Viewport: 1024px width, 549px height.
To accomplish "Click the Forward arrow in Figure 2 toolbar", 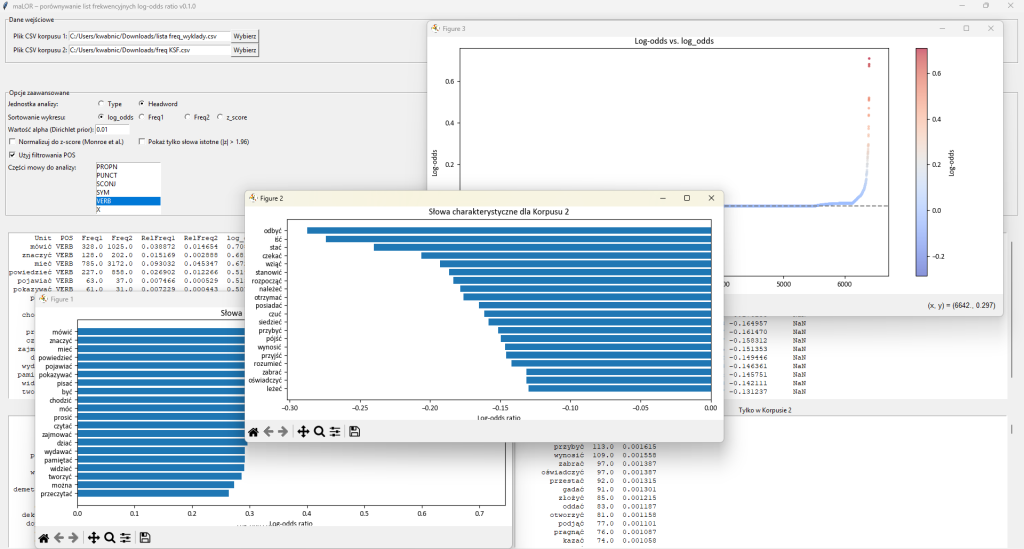I will point(283,431).
